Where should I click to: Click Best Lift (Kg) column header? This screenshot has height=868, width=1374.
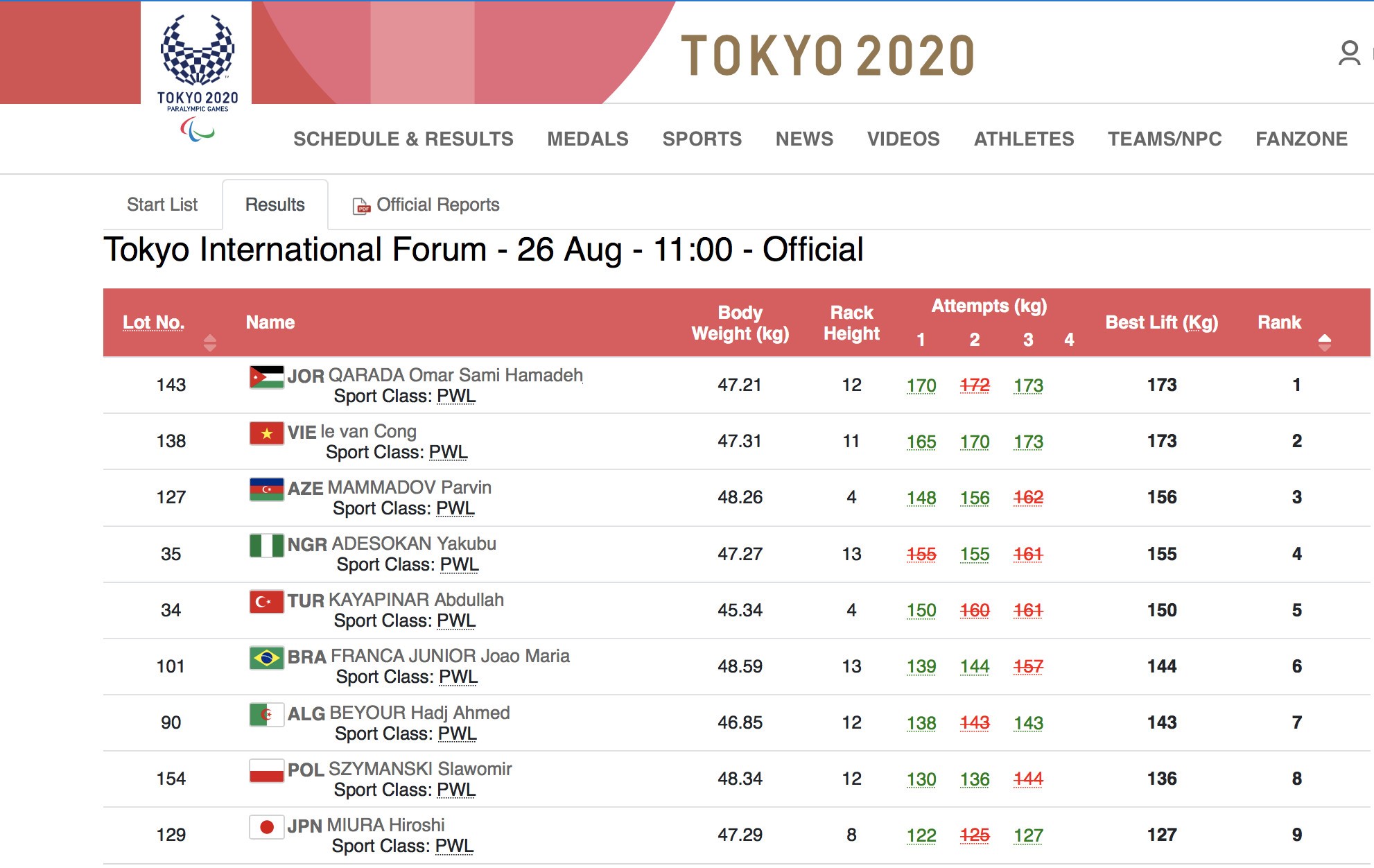pyautogui.click(x=1162, y=322)
